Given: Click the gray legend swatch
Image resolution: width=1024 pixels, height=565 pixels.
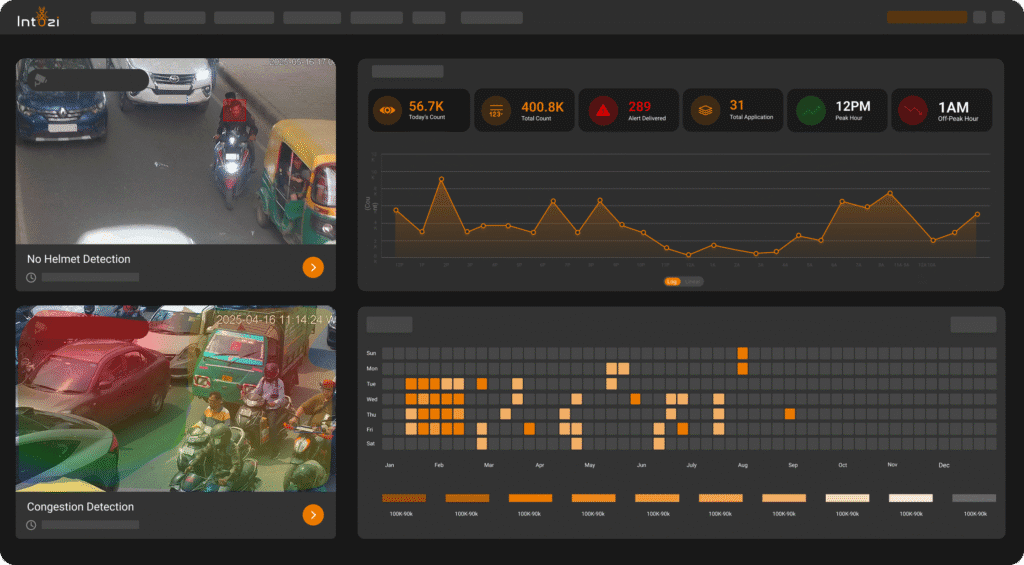Looking at the screenshot, I should tap(974, 498).
